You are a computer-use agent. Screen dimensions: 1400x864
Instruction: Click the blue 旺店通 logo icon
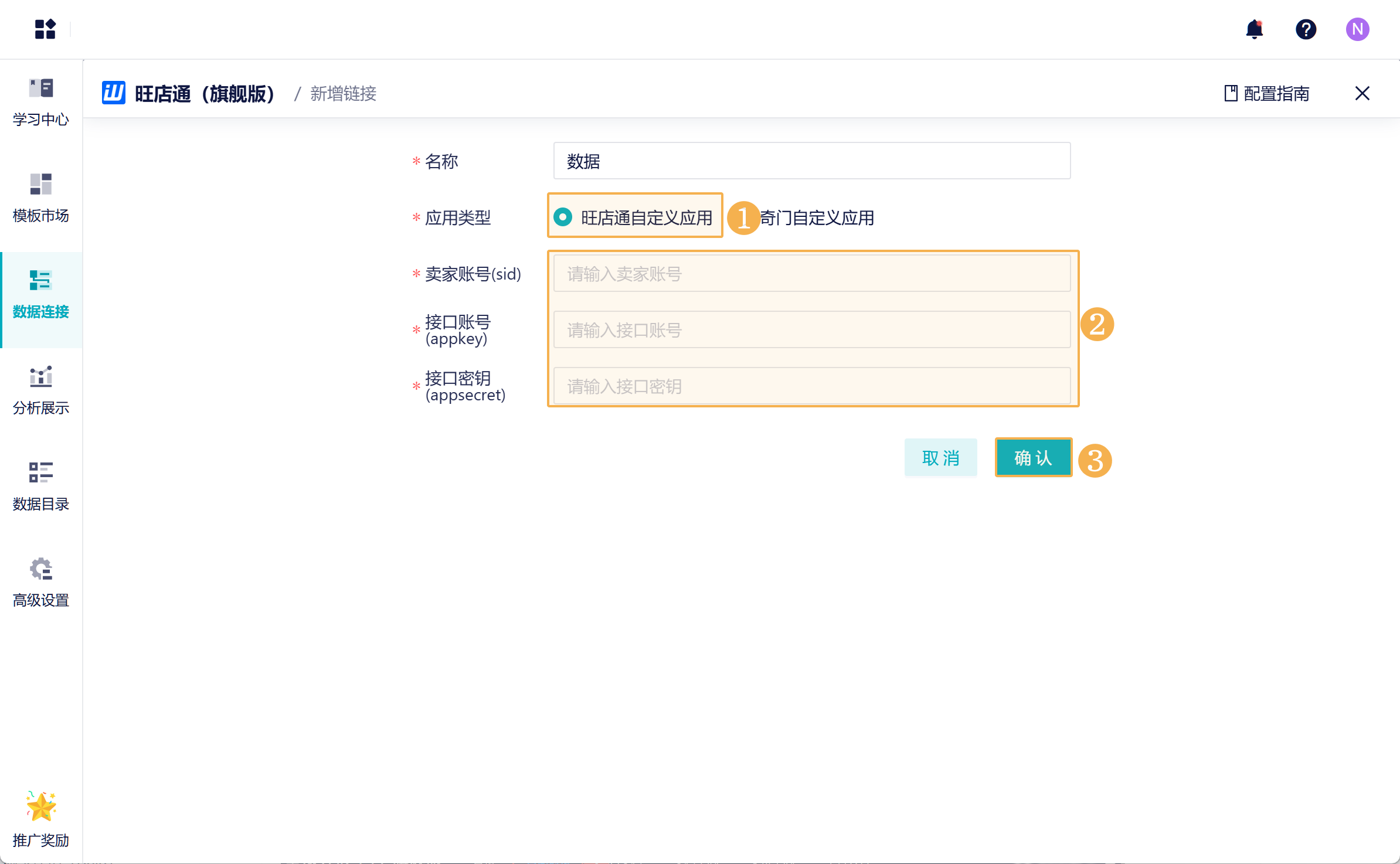[114, 93]
